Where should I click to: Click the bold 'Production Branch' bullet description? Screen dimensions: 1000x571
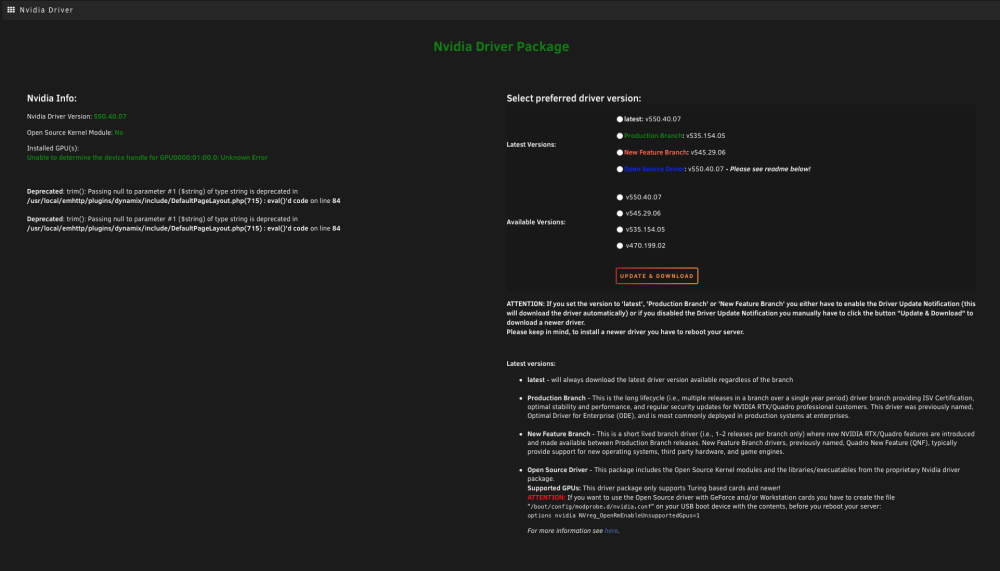click(x=751, y=407)
